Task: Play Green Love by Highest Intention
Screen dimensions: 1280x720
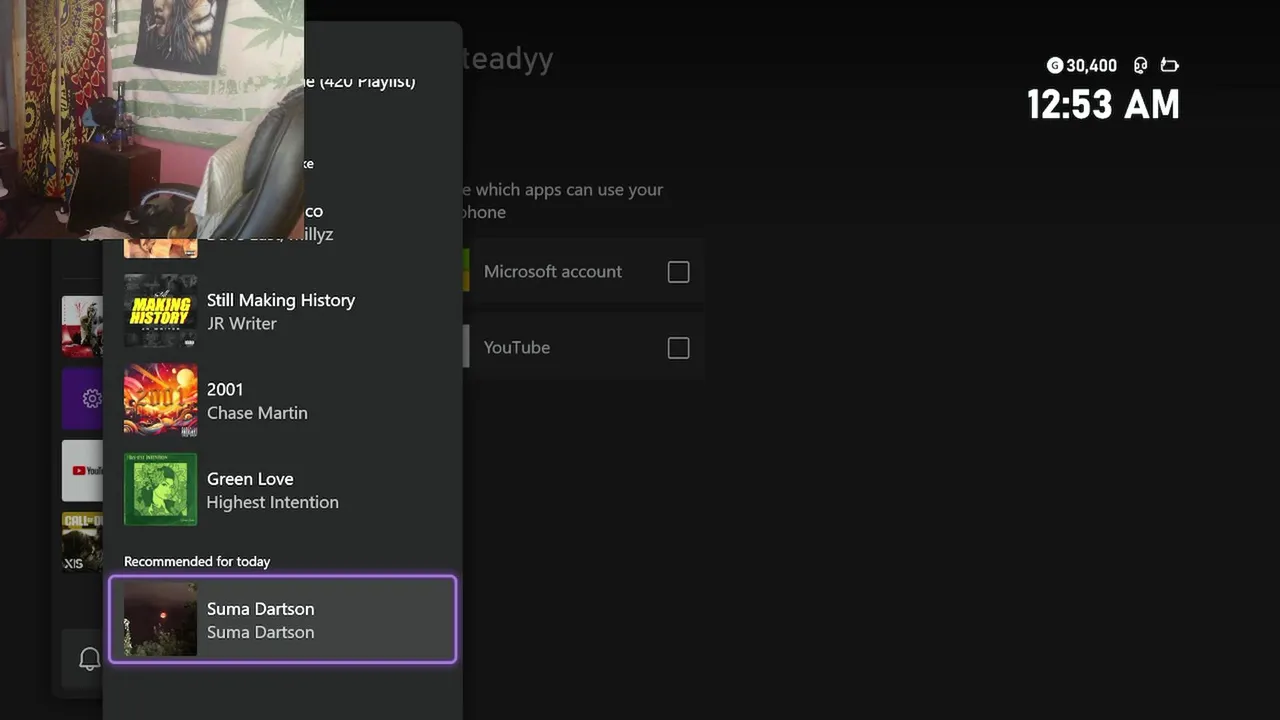Action: point(282,490)
